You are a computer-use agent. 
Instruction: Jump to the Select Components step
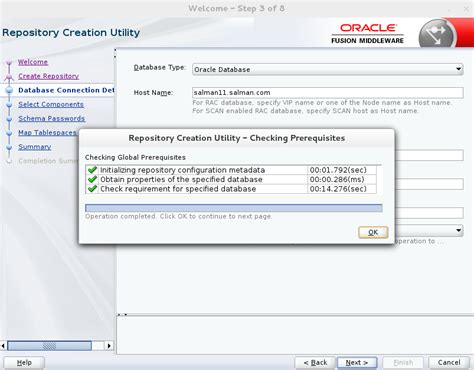(x=51, y=104)
